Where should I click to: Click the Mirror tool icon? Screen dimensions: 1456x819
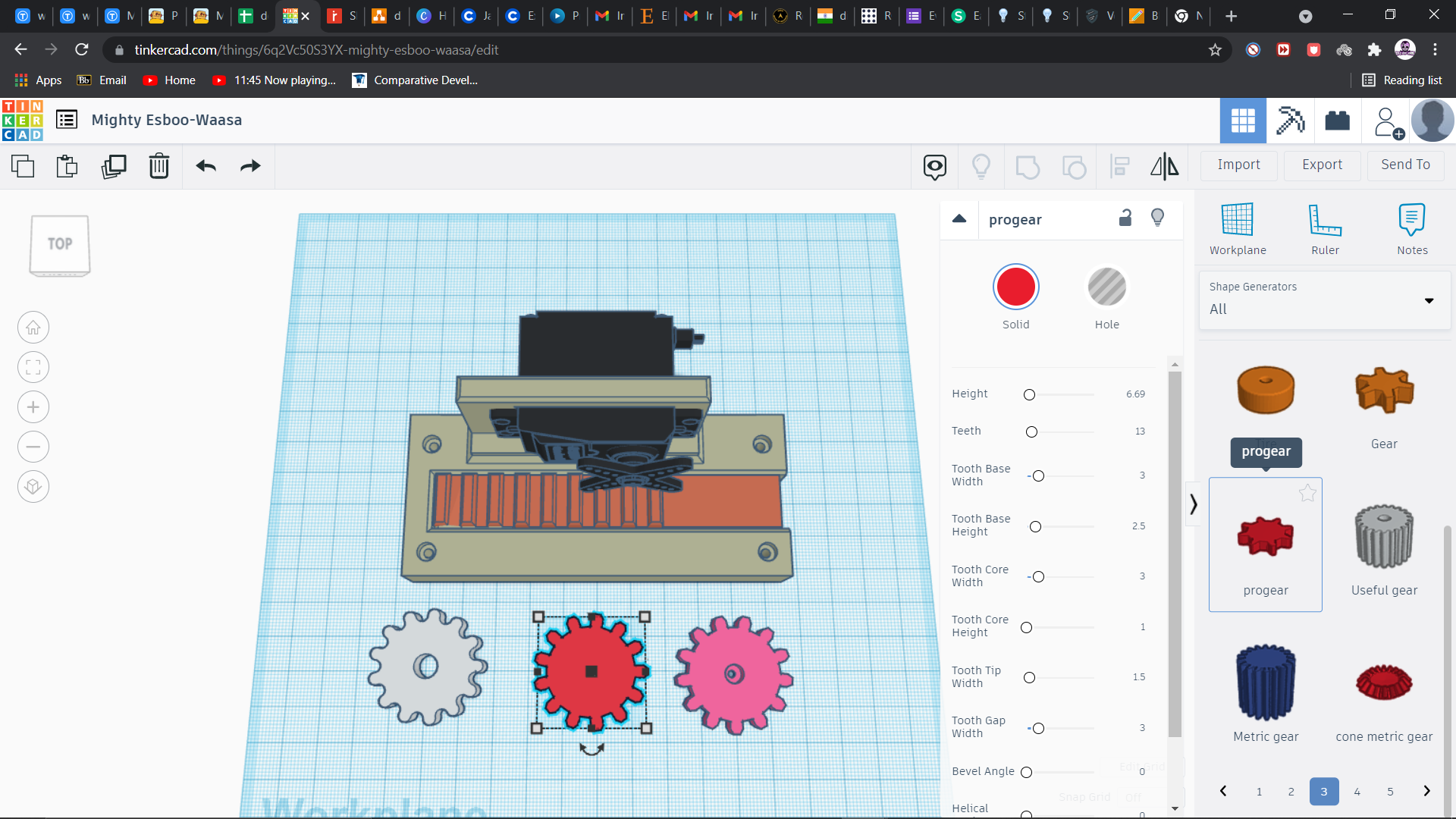pos(1165,166)
